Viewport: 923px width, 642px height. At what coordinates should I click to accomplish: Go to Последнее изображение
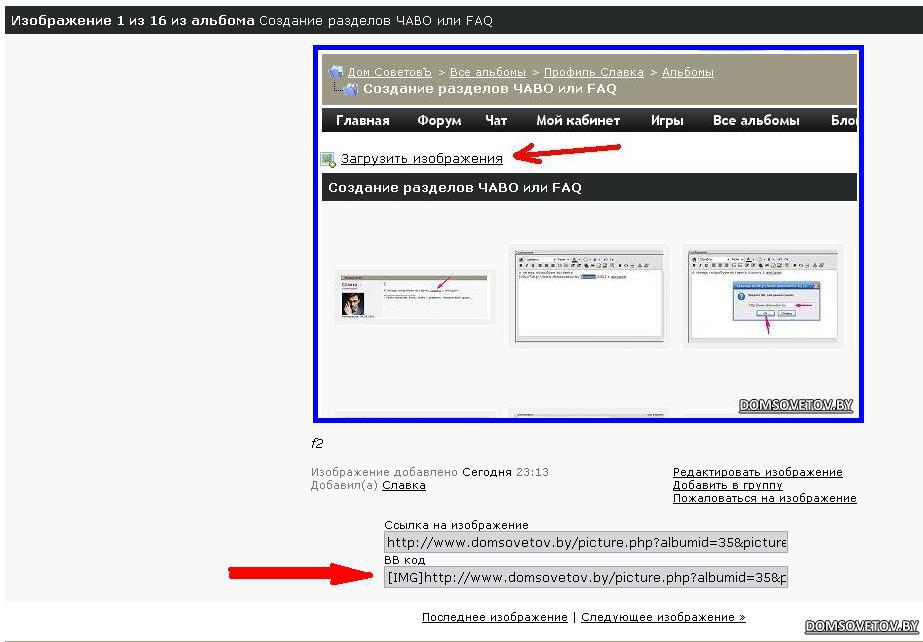494,617
